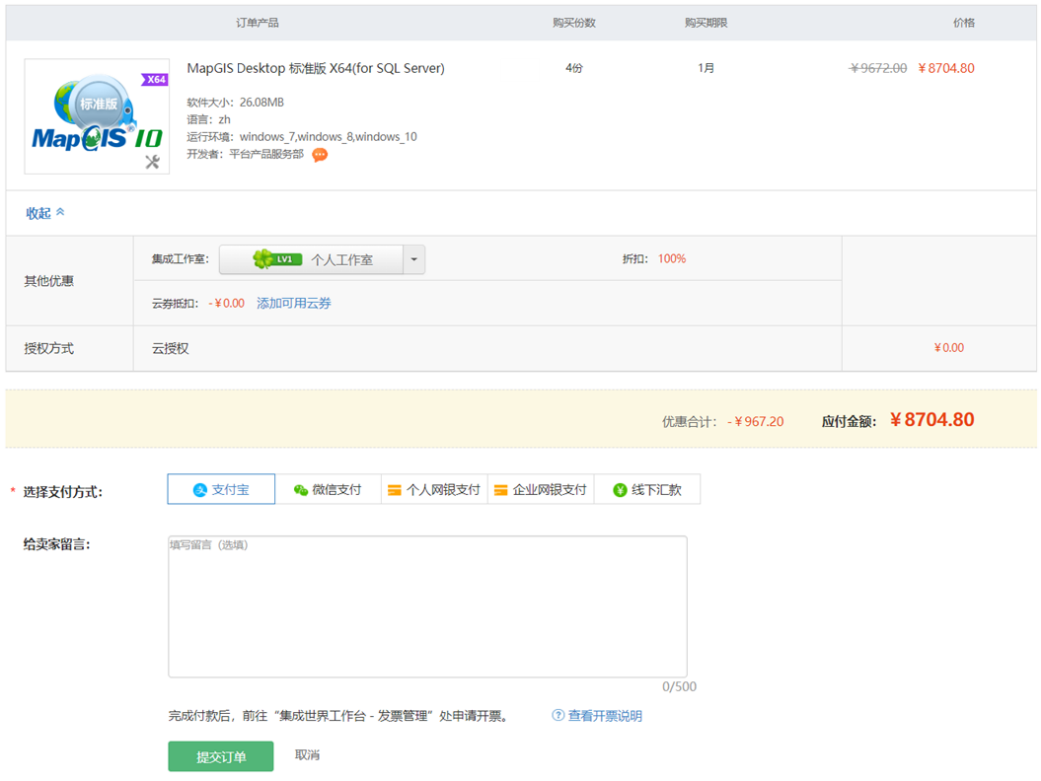
Task: Click the 添加可用云券 link
Action: coord(293,304)
